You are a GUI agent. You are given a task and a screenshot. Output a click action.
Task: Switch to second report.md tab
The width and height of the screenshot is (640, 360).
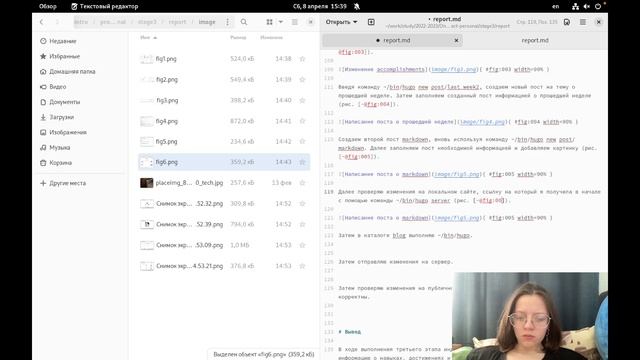click(535, 40)
